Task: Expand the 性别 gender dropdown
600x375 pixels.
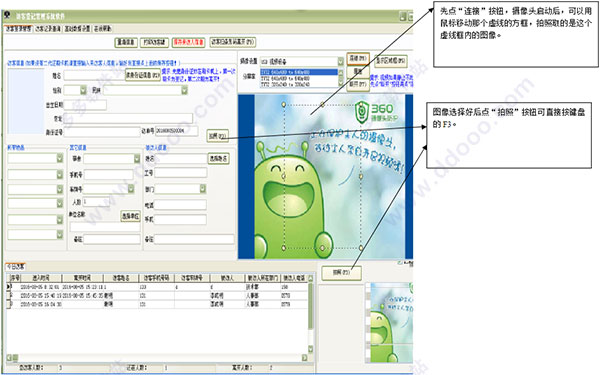Action: [83, 90]
